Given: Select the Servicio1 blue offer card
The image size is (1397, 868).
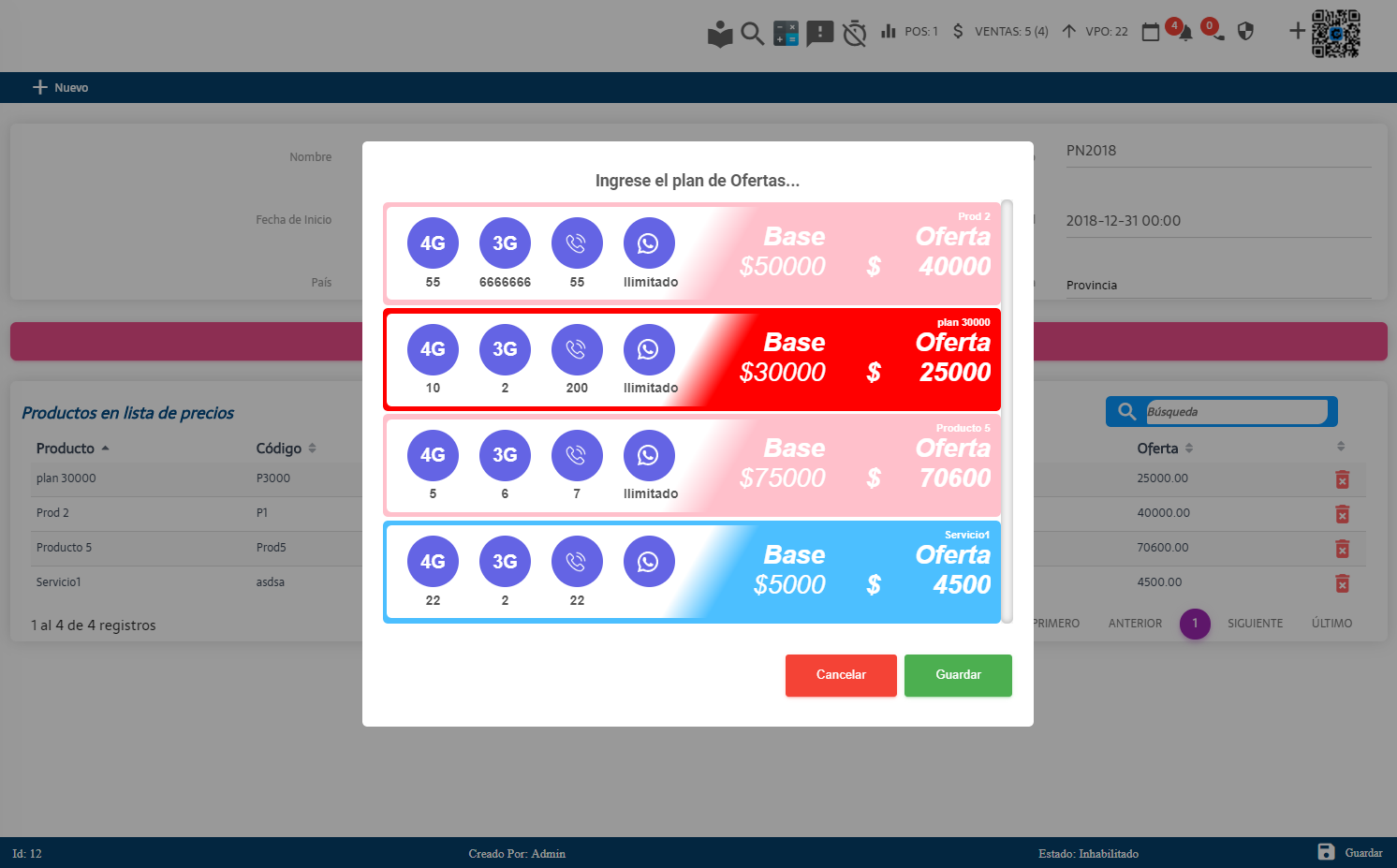Looking at the screenshot, I should click(x=692, y=571).
